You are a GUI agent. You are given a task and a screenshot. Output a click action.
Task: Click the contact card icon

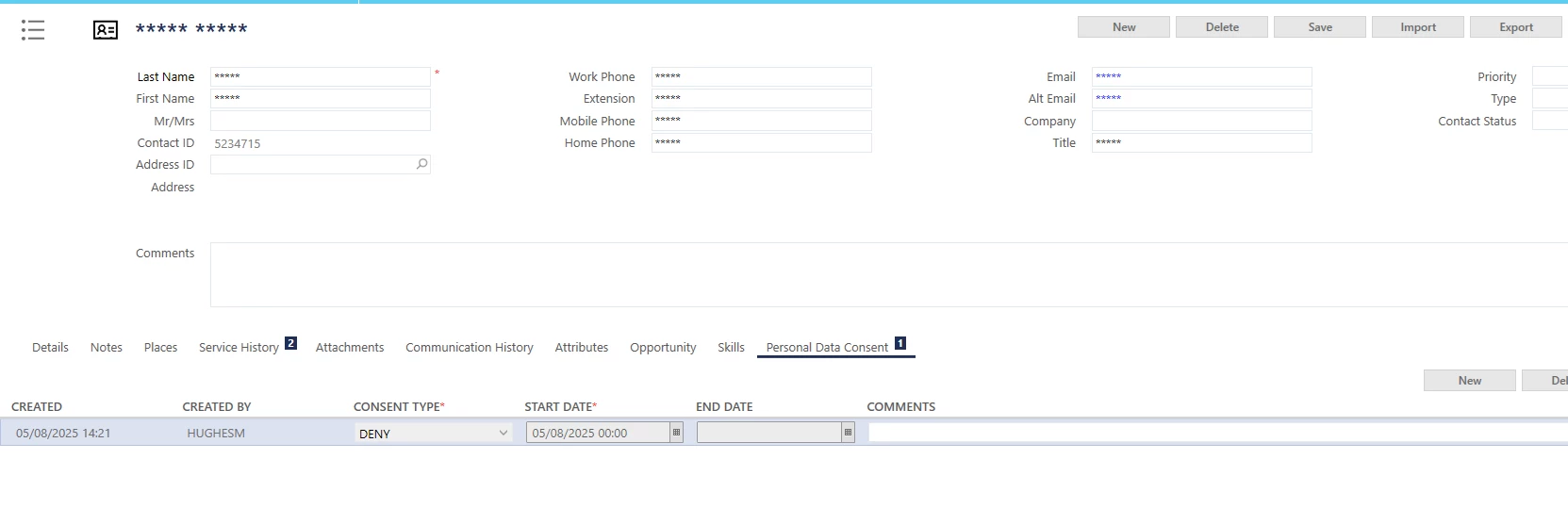pos(106,30)
